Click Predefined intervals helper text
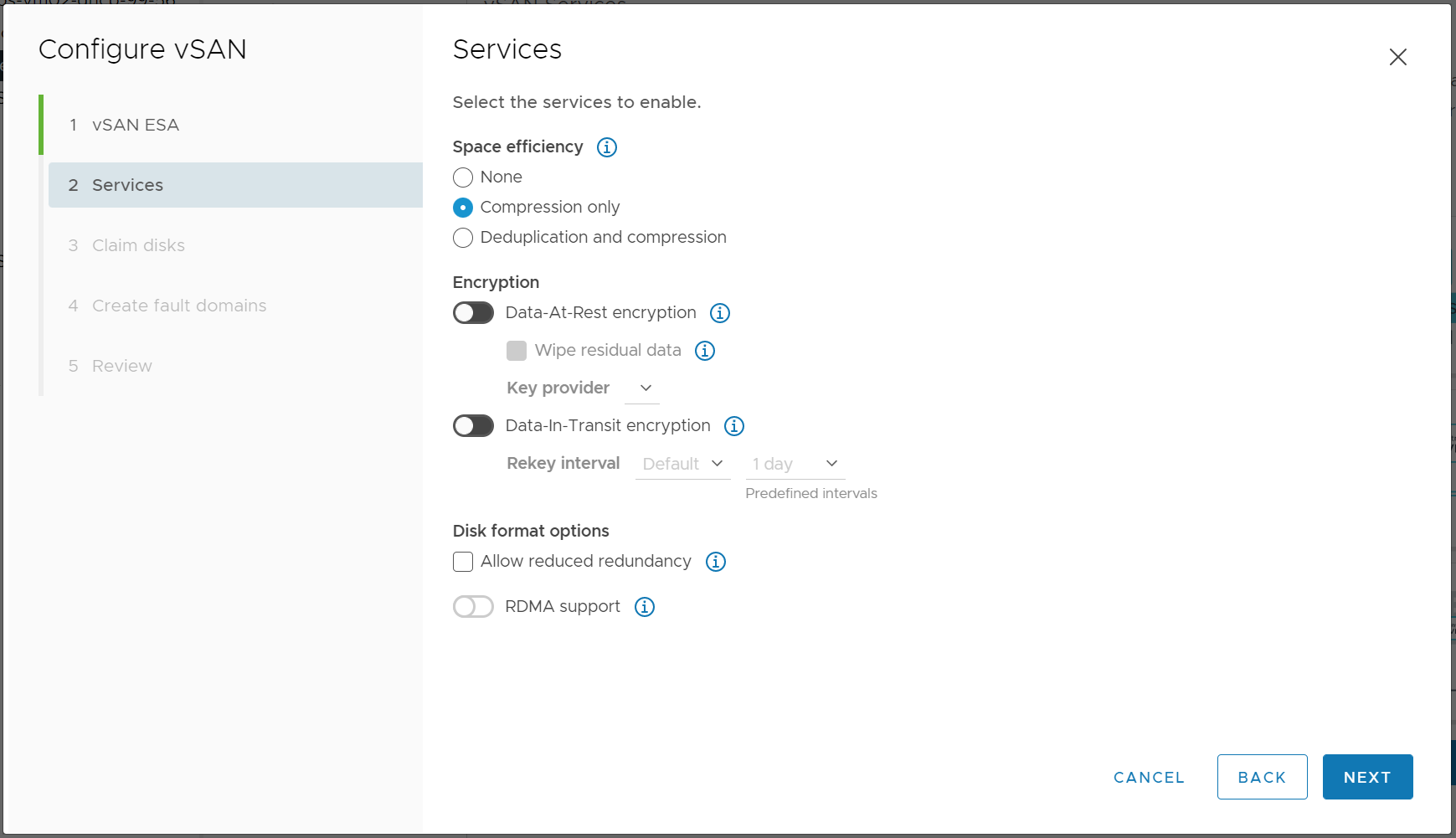Screen dimensions: 1456x838 coord(811,494)
